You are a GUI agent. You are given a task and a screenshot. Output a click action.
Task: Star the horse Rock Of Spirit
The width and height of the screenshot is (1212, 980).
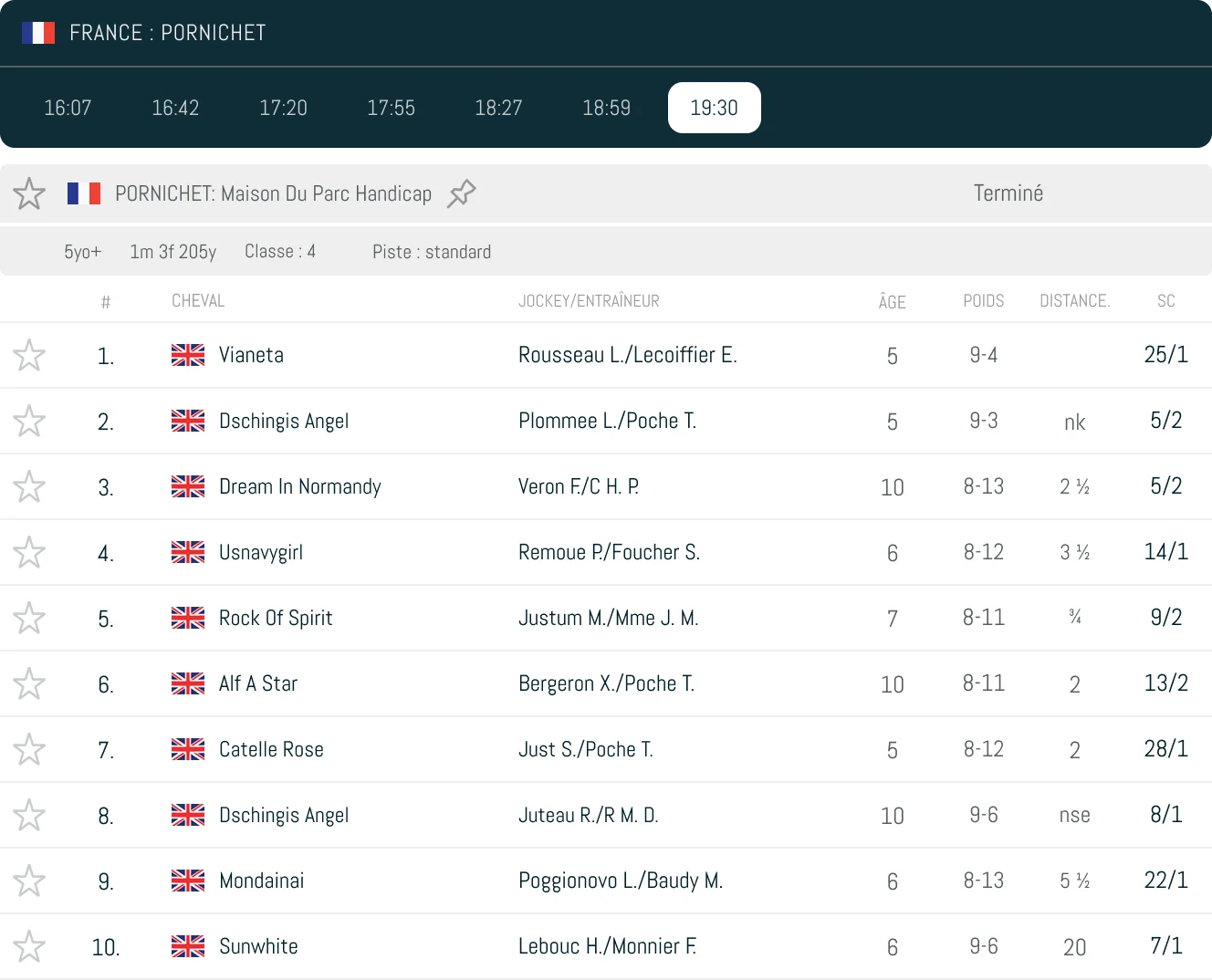coord(29,618)
